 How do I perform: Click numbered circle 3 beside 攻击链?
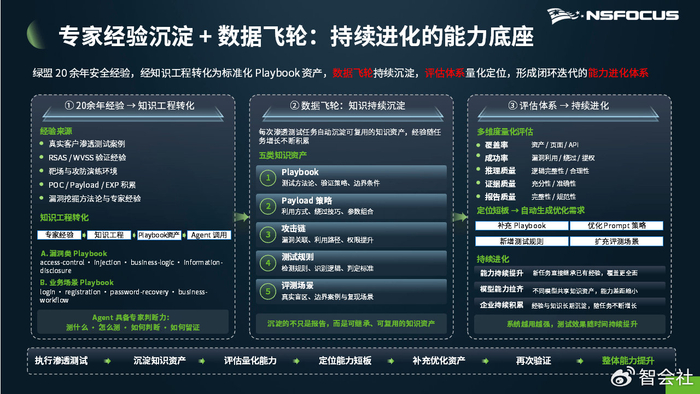268,234
